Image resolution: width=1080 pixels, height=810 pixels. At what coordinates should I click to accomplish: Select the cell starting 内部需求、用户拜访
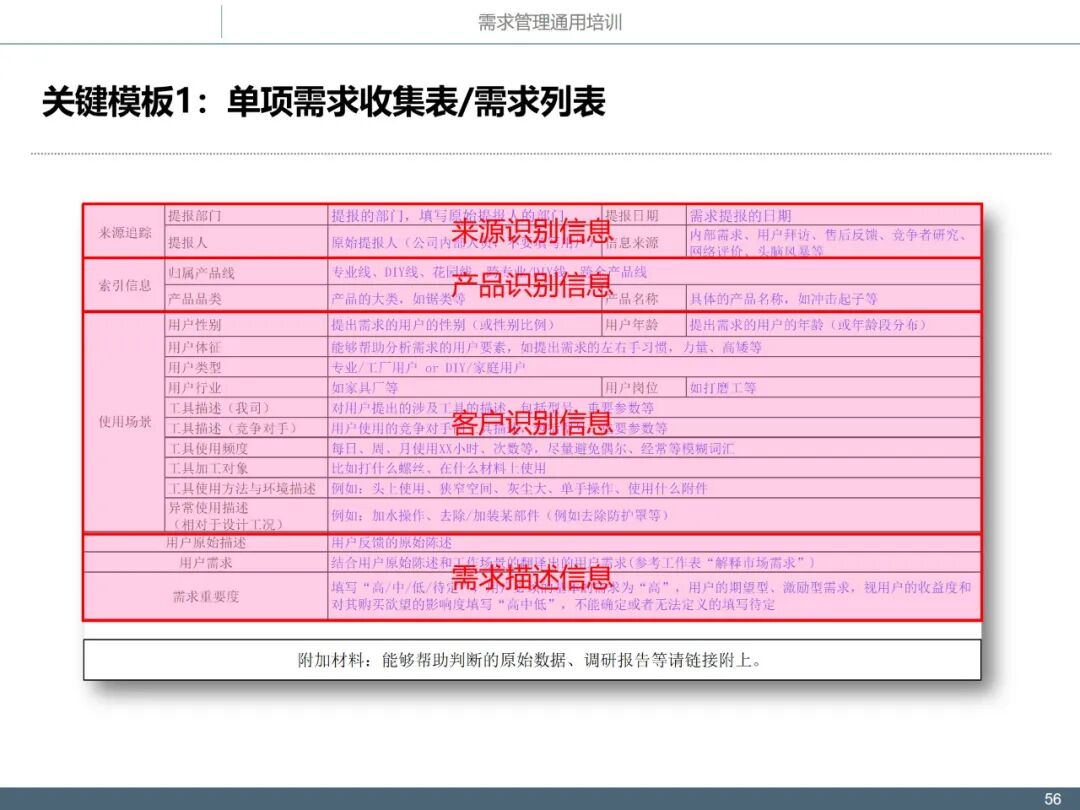(x=833, y=242)
